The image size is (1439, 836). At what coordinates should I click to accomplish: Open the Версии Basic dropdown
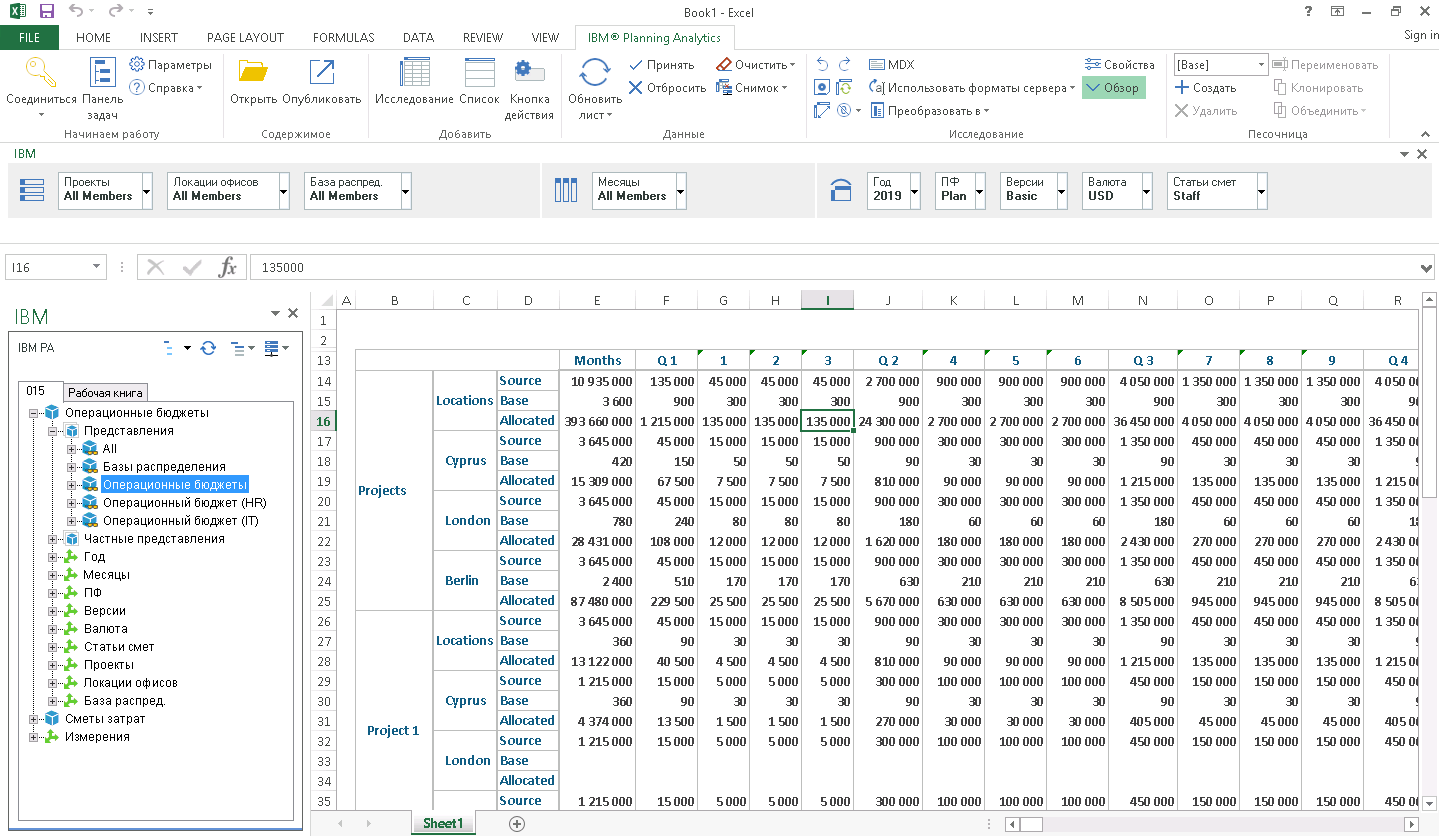[x=1062, y=190]
